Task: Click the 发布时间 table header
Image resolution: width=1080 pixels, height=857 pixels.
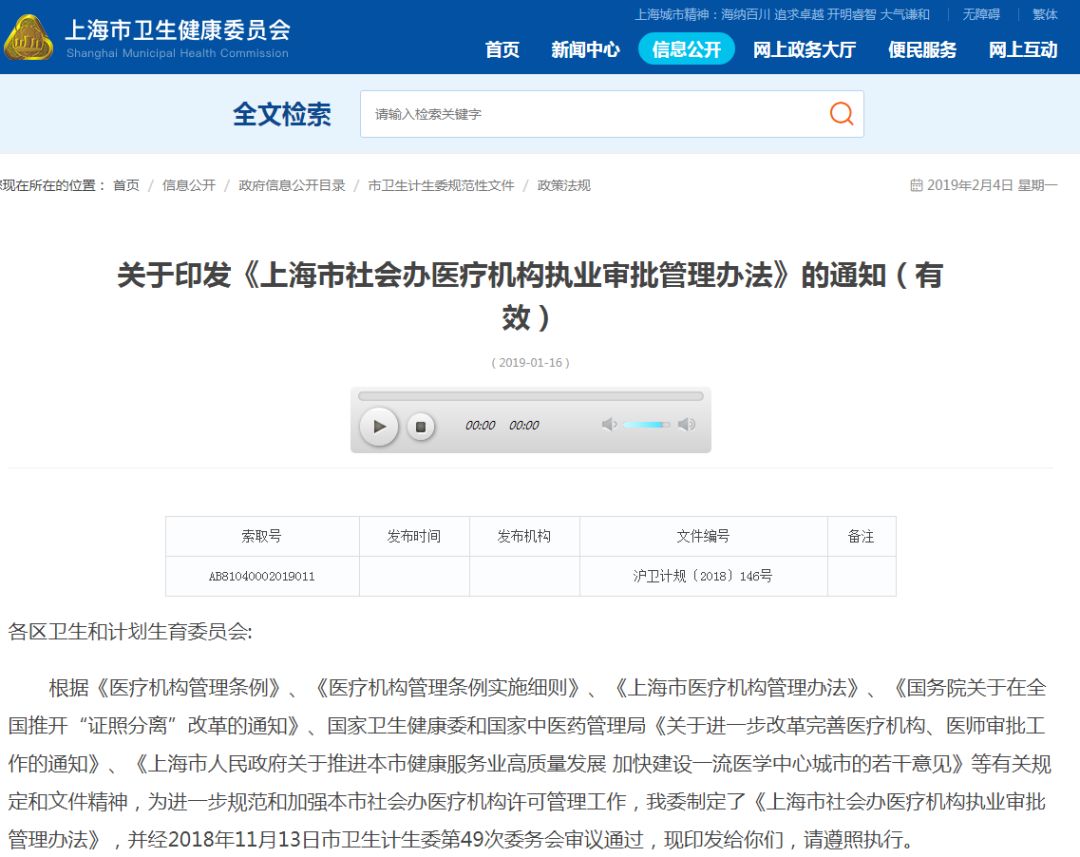Action: pos(414,536)
